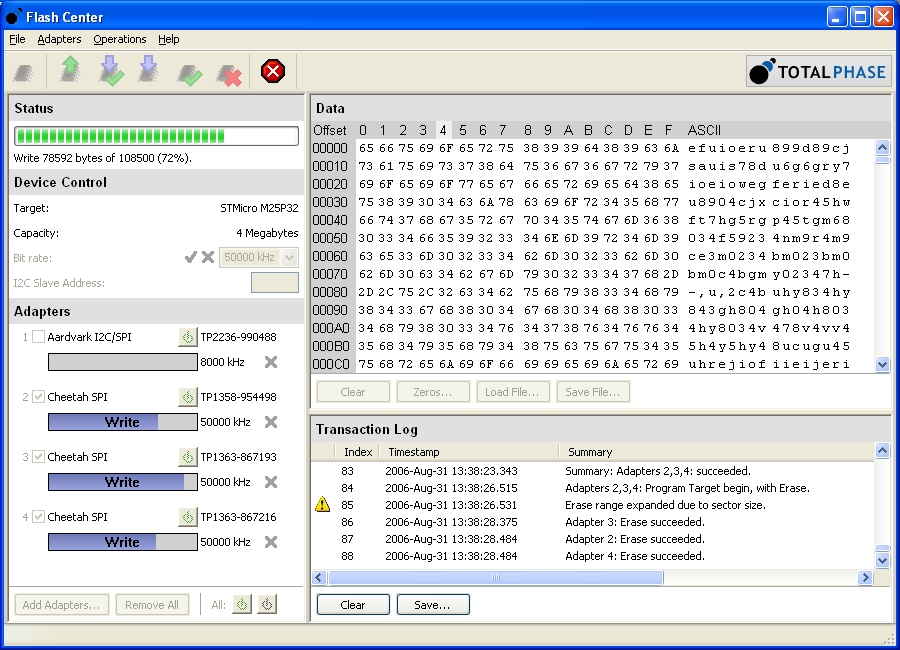Screen dimensions: 900x650
Task: Click the read-from-device green up-arrow chip icon
Action: pos(70,72)
